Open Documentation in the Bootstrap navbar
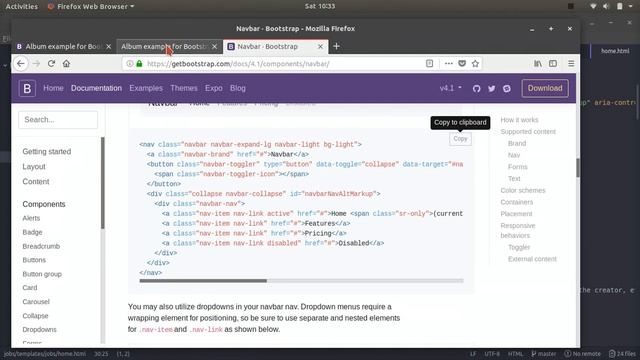The width and height of the screenshot is (640, 360). [96, 88]
